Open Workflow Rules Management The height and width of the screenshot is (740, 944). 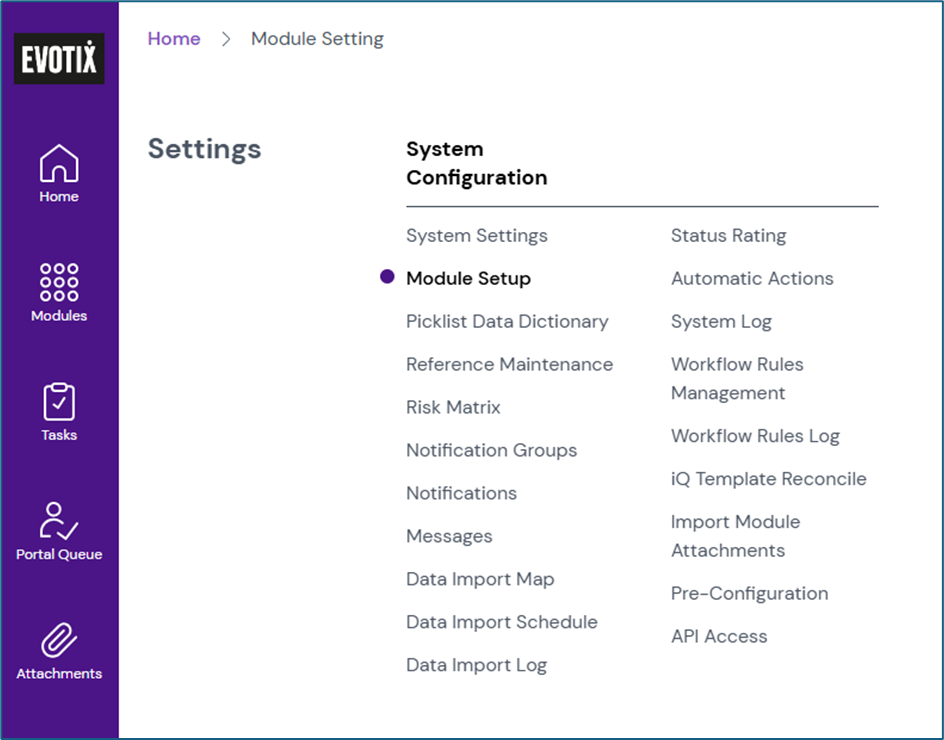(x=737, y=379)
